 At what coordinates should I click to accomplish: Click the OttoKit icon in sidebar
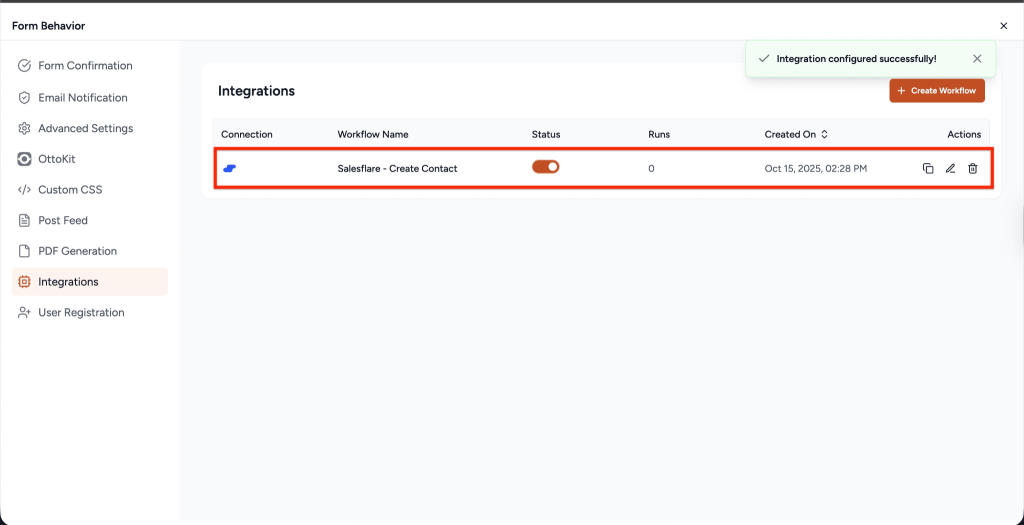point(25,159)
